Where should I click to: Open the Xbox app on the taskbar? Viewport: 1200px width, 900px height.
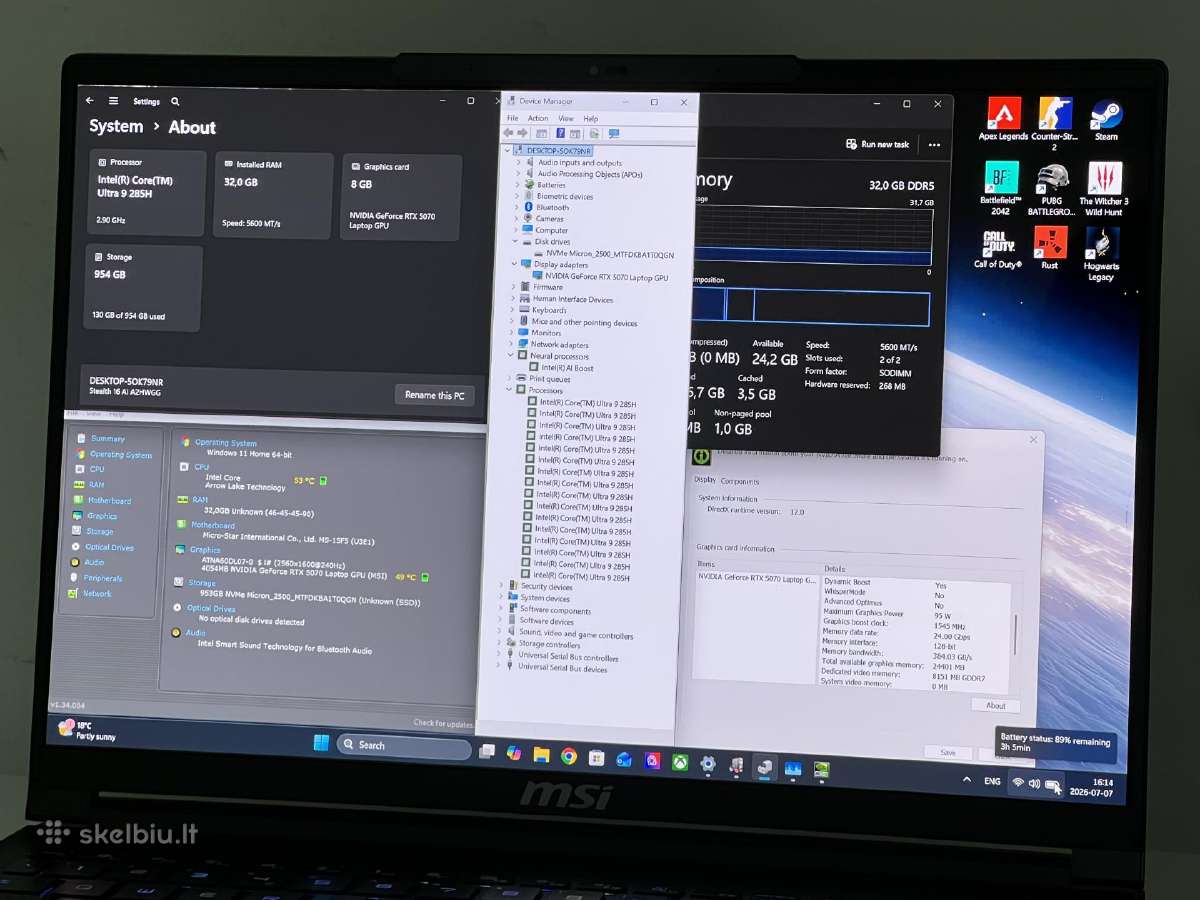pyautogui.click(x=680, y=762)
